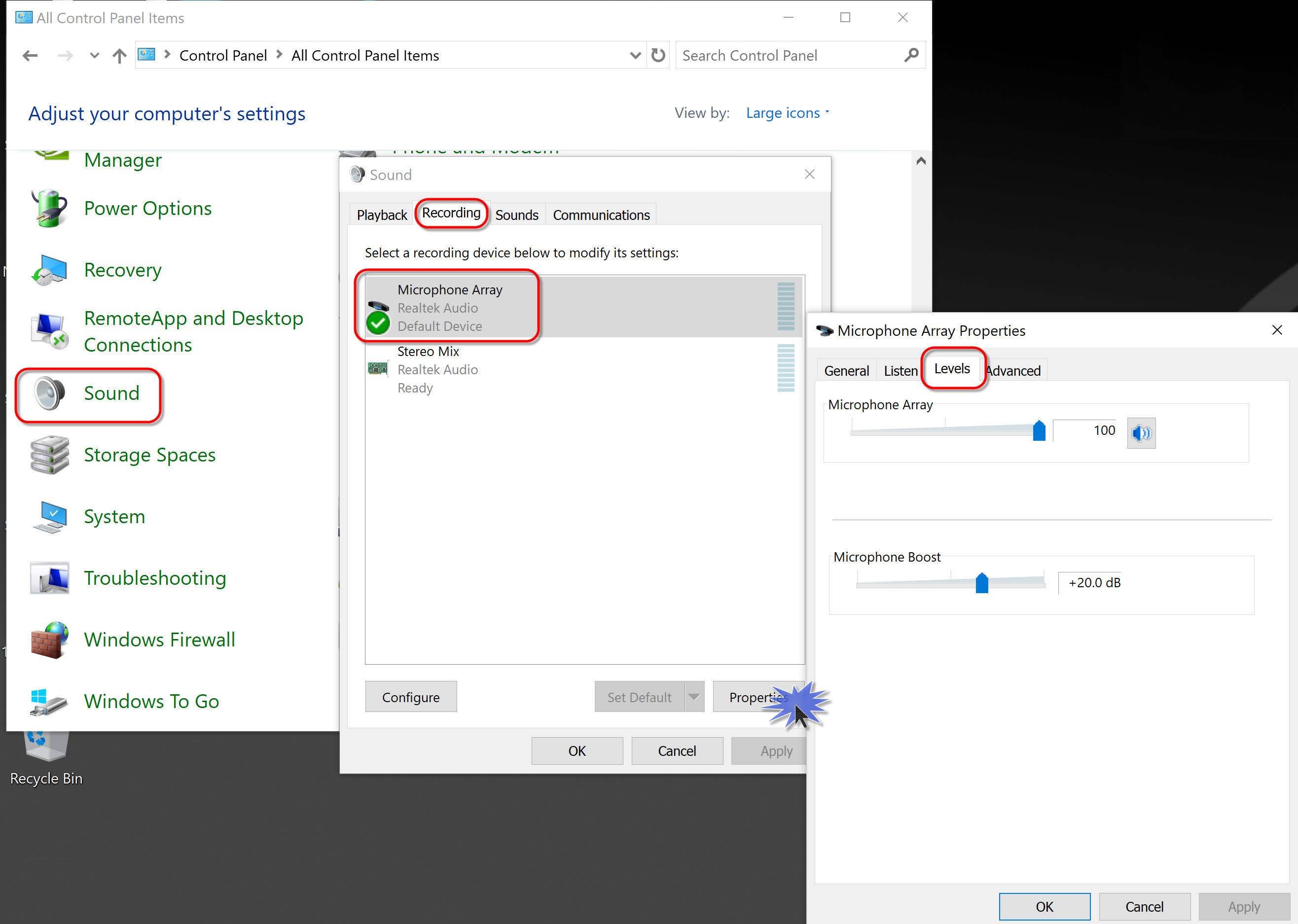The image size is (1298, 924).
Task: Open the Troubleshooting icon
Action: 49,578
